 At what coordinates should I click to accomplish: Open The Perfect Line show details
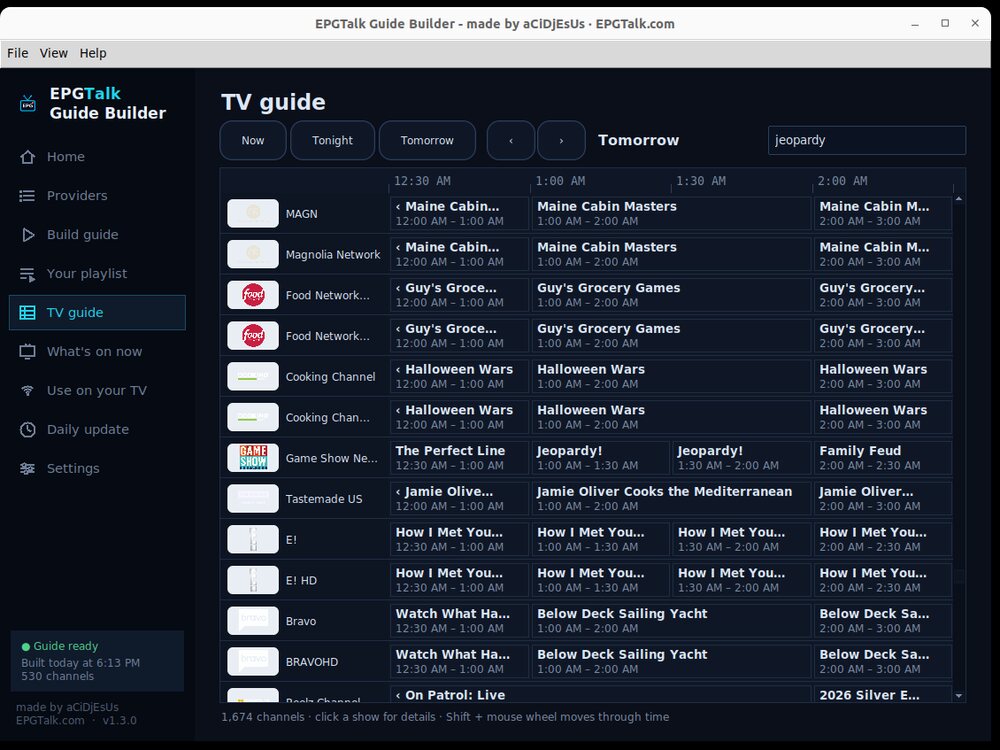click(459, 458)
